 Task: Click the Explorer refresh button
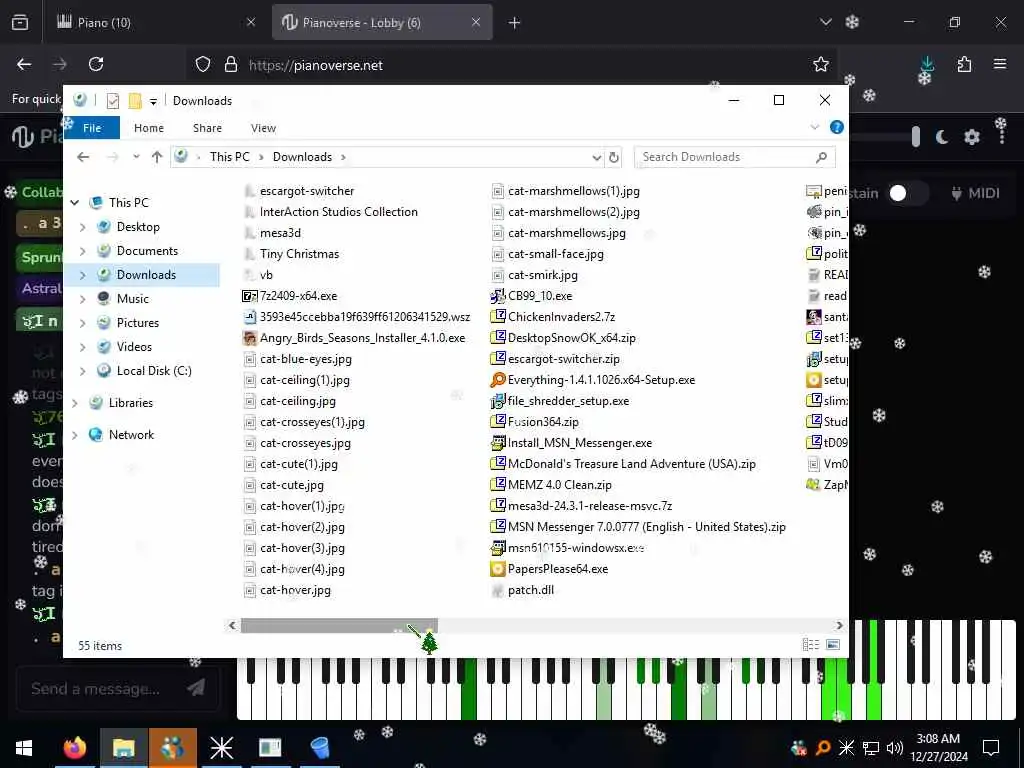614,157
